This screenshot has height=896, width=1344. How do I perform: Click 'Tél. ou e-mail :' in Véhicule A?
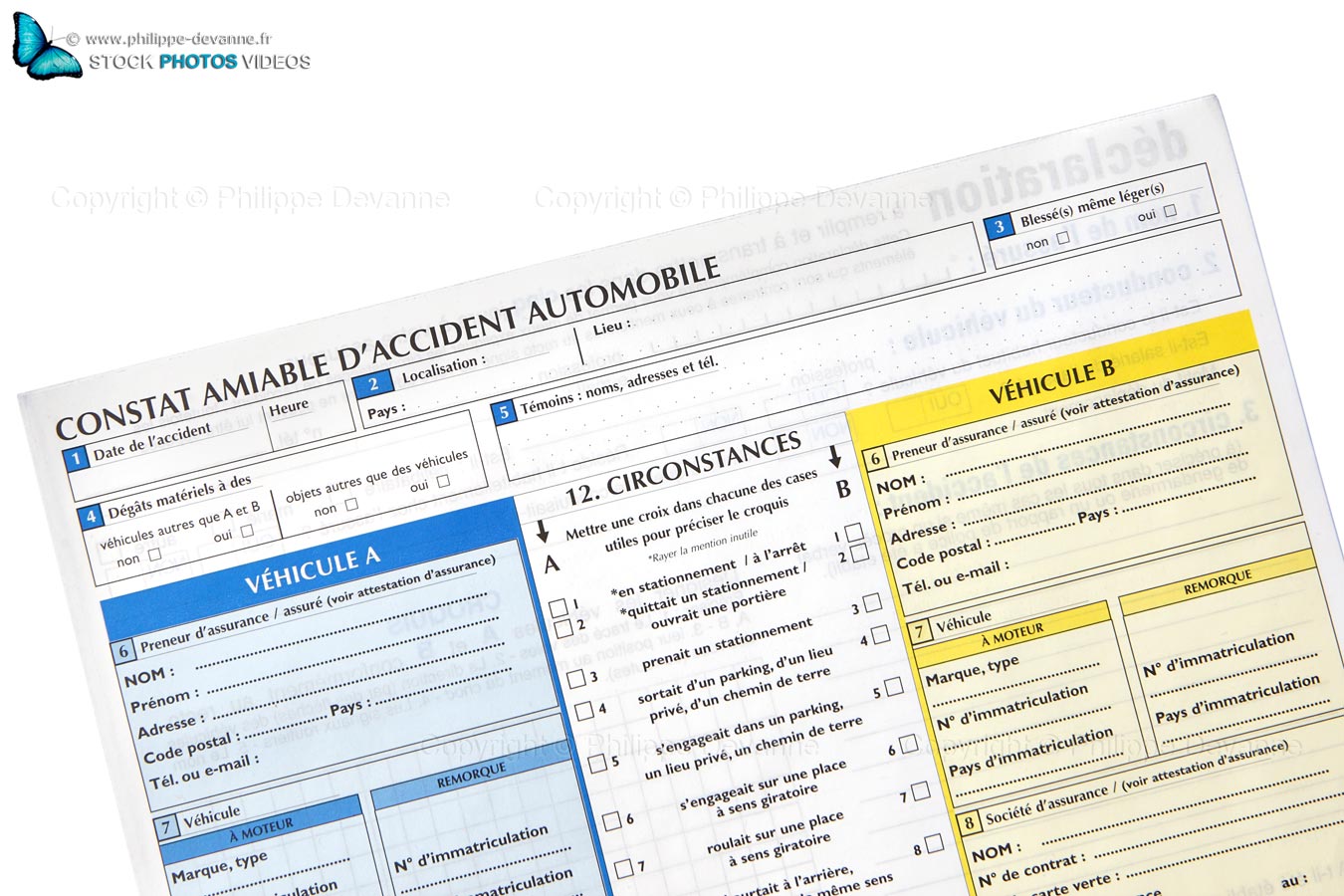pyautogui.click(x=204, y=772)
